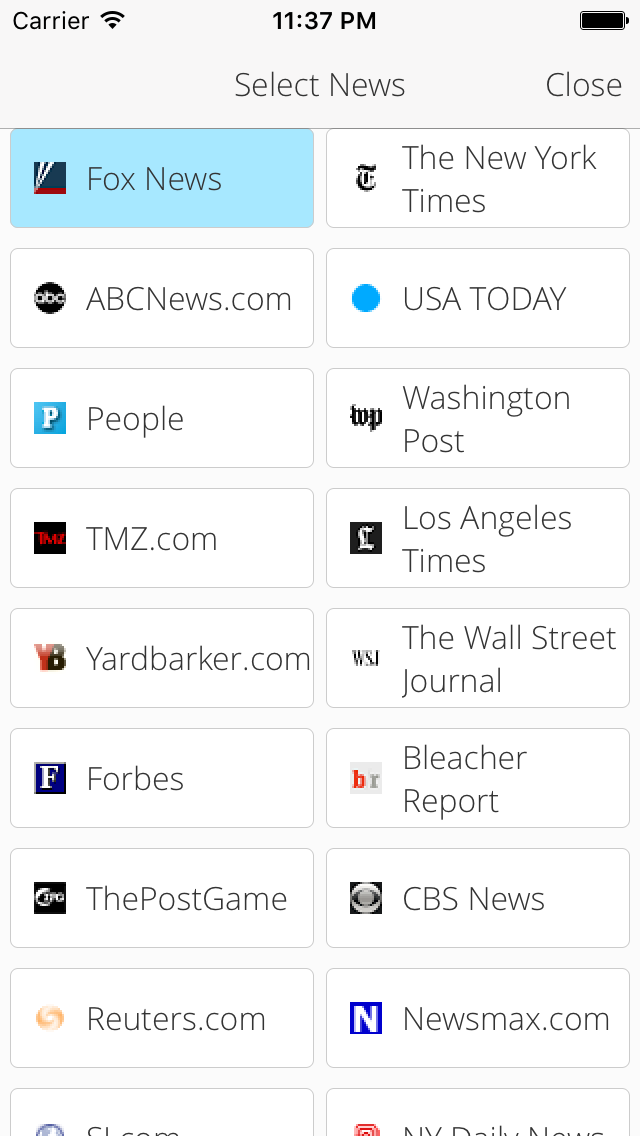The image size is (640, 1136).
Task: Choose ThePostGame tile
Action: click(162, 898)
